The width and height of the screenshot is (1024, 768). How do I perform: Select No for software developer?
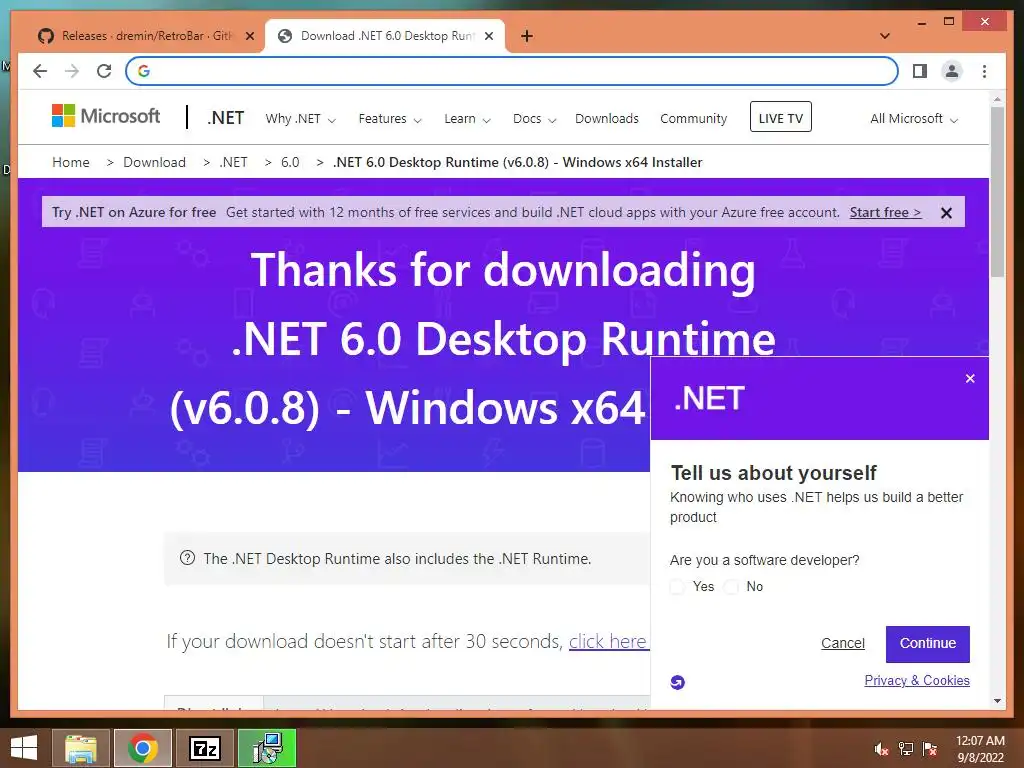(731, 586)
